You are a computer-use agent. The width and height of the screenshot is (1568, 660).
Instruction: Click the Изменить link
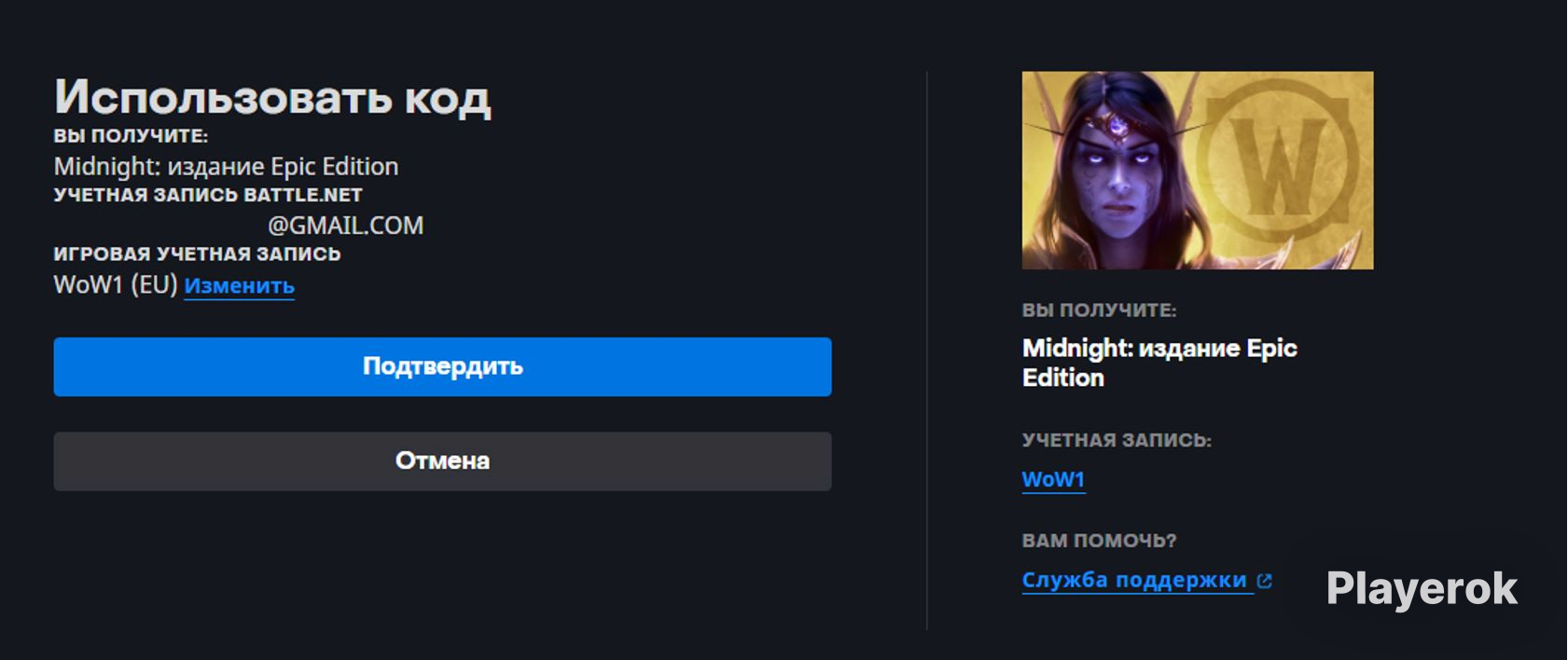[x=239, y=286]
